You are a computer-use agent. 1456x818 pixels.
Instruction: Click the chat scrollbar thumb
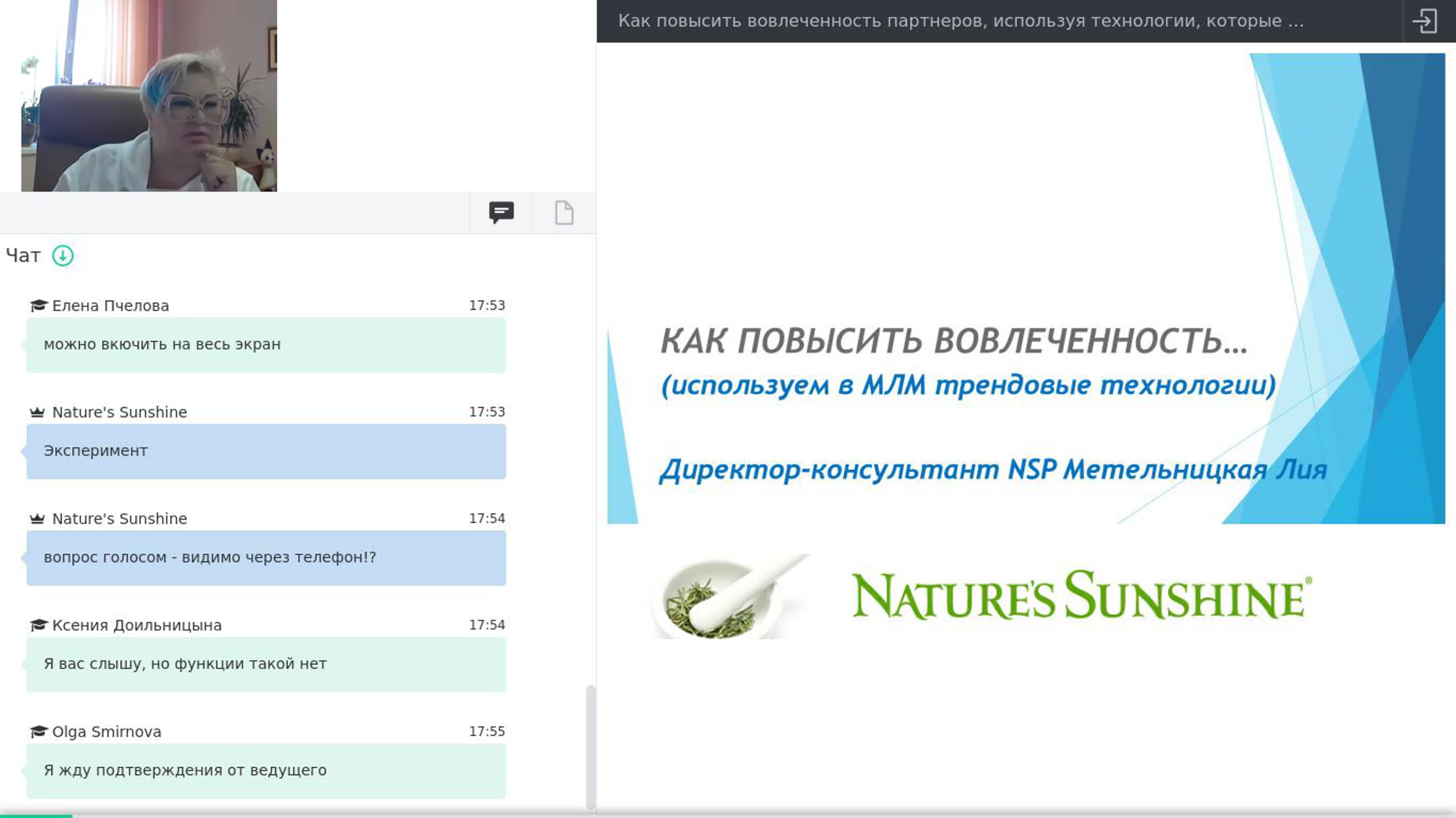(590, 747)
